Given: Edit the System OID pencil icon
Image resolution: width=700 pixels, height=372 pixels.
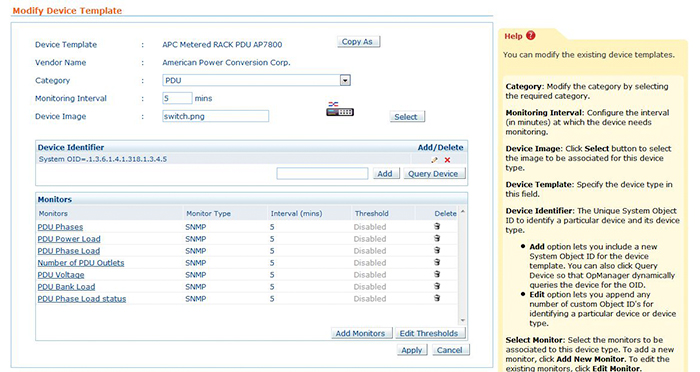Looking at the screenshot, I should (x=434, y=160).
